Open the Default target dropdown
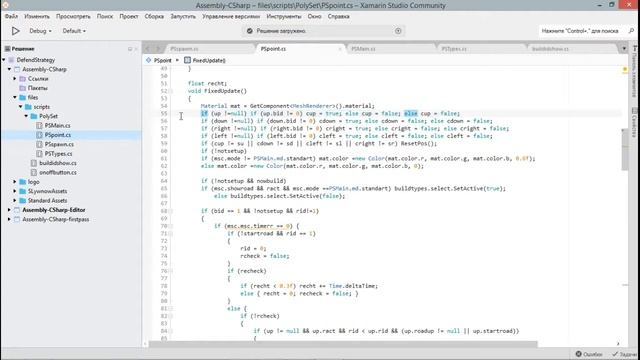The image size is (640, 360). pyautogui.click(x=74, y=31)
